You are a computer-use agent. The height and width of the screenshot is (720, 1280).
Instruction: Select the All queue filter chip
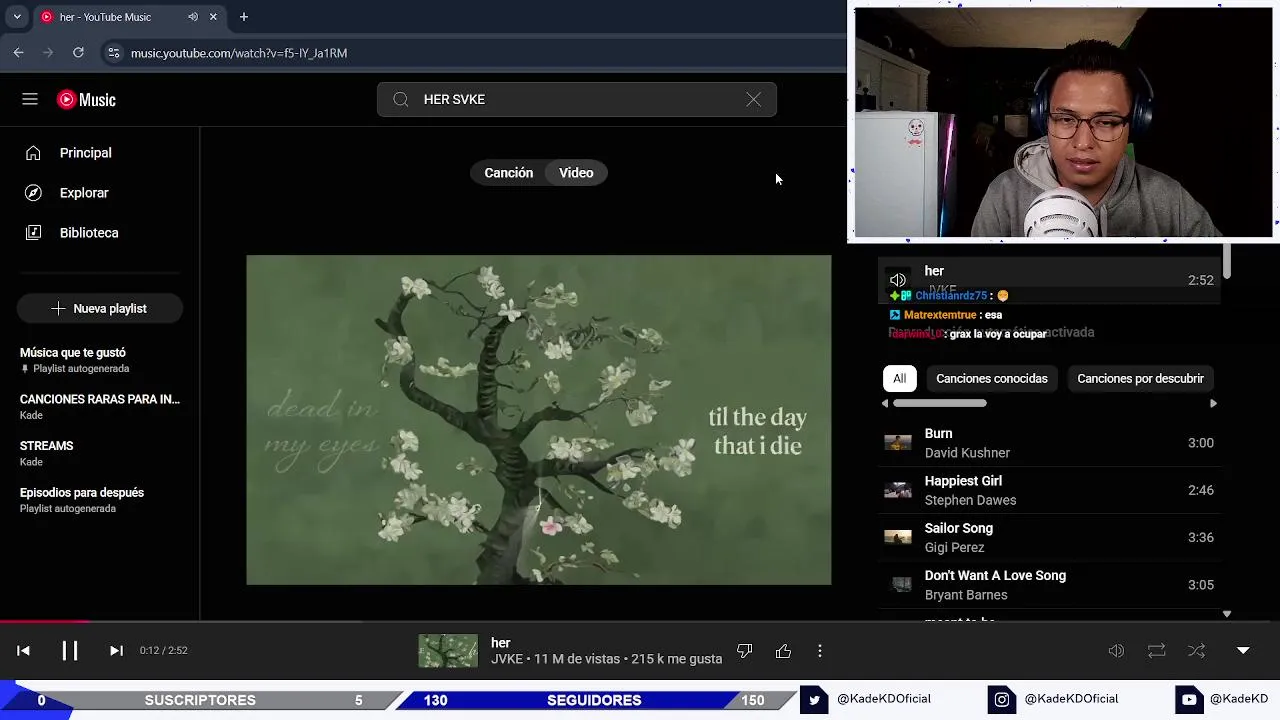point(899,378)
